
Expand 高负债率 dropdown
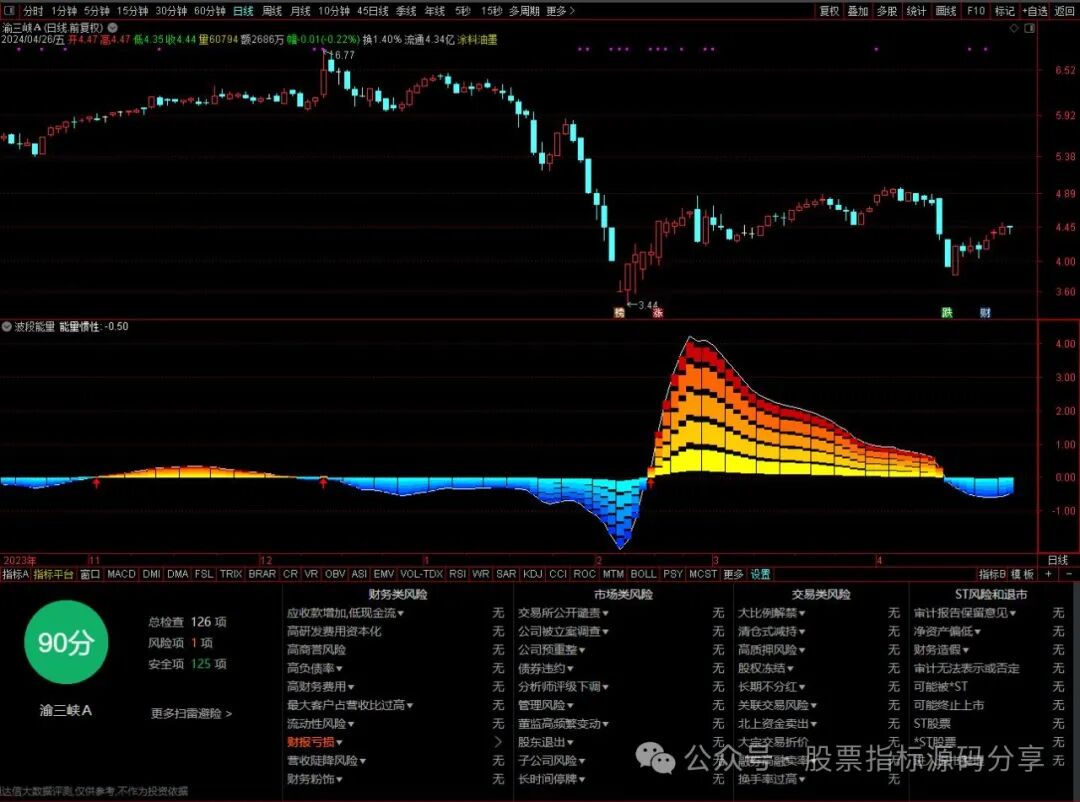tap(315, 668)
